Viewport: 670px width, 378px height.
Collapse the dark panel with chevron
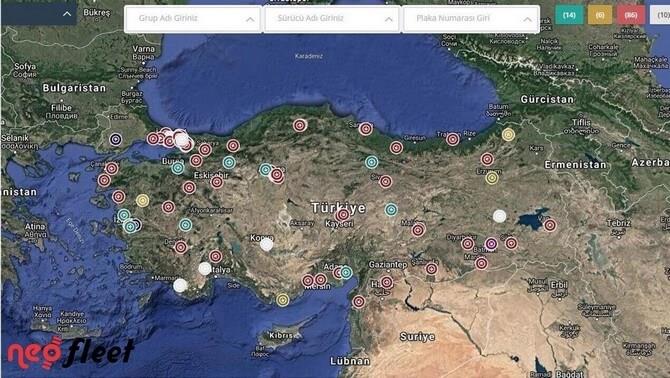[67, 14]
